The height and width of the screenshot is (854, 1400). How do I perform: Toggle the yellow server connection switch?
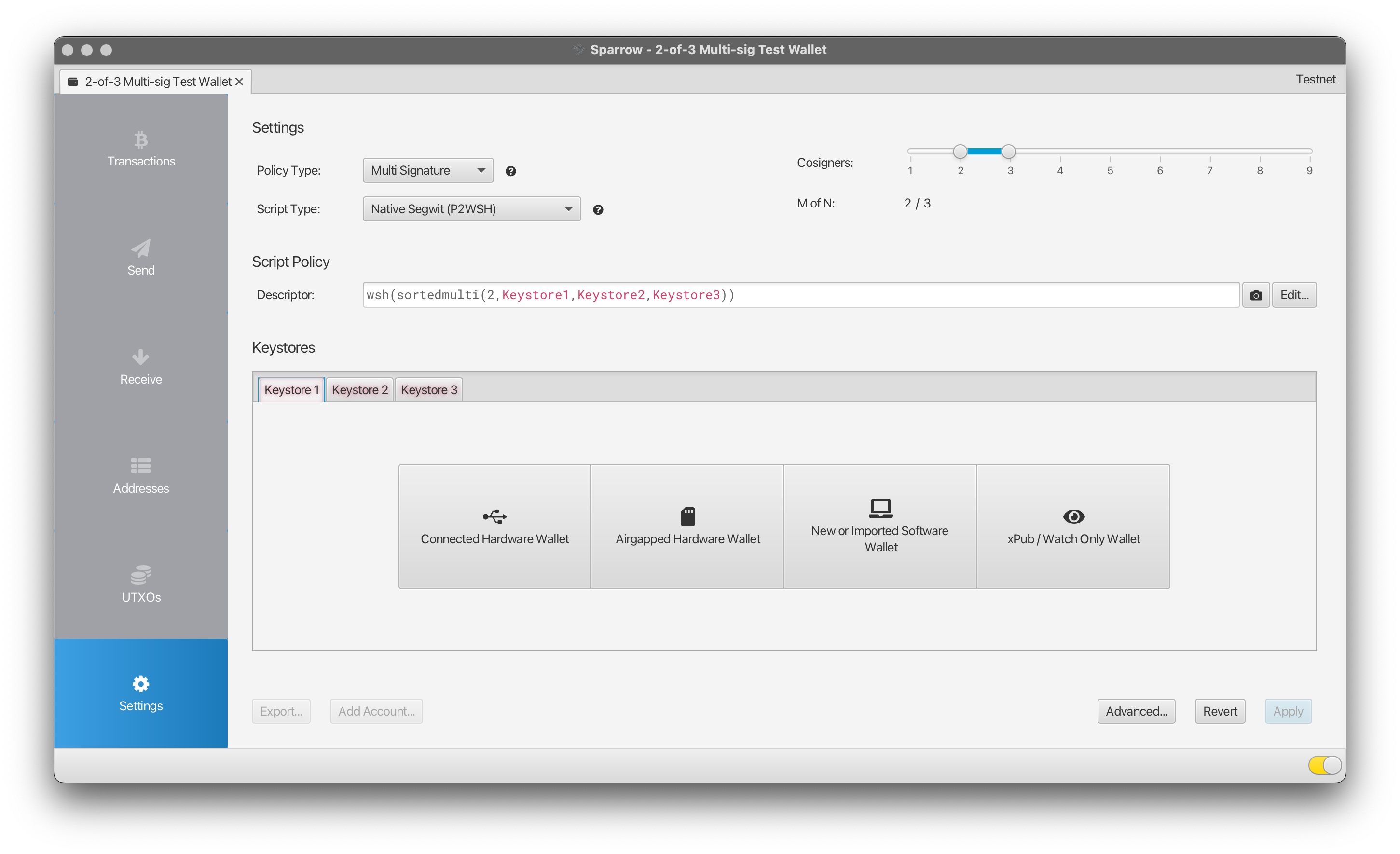(x=1324, y=765)
